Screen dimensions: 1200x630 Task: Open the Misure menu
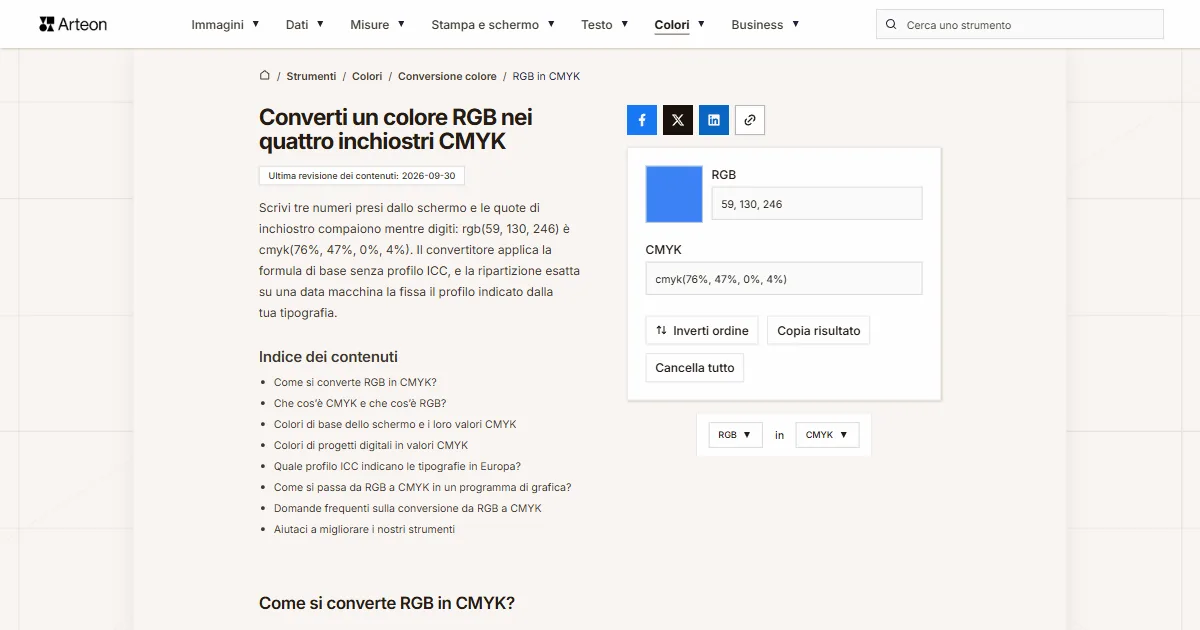370,24
